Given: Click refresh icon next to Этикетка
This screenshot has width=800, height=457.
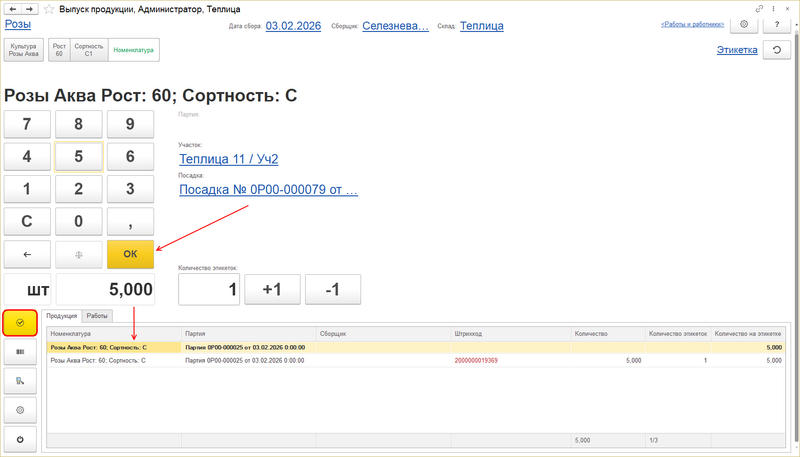Looking at the screenshot, I should point(777,50).
